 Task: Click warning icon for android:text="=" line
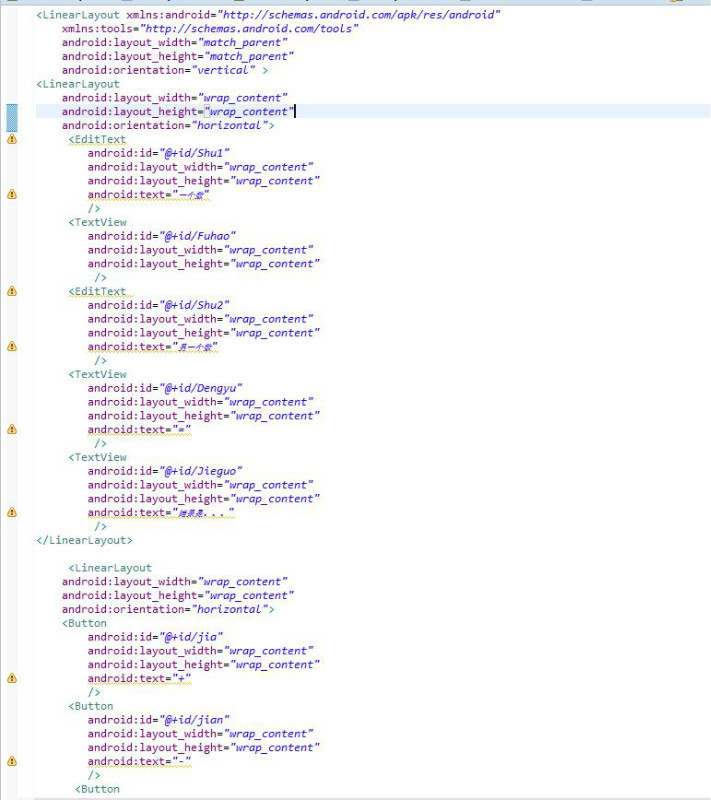pyautogui.click(x=12, y=430)
